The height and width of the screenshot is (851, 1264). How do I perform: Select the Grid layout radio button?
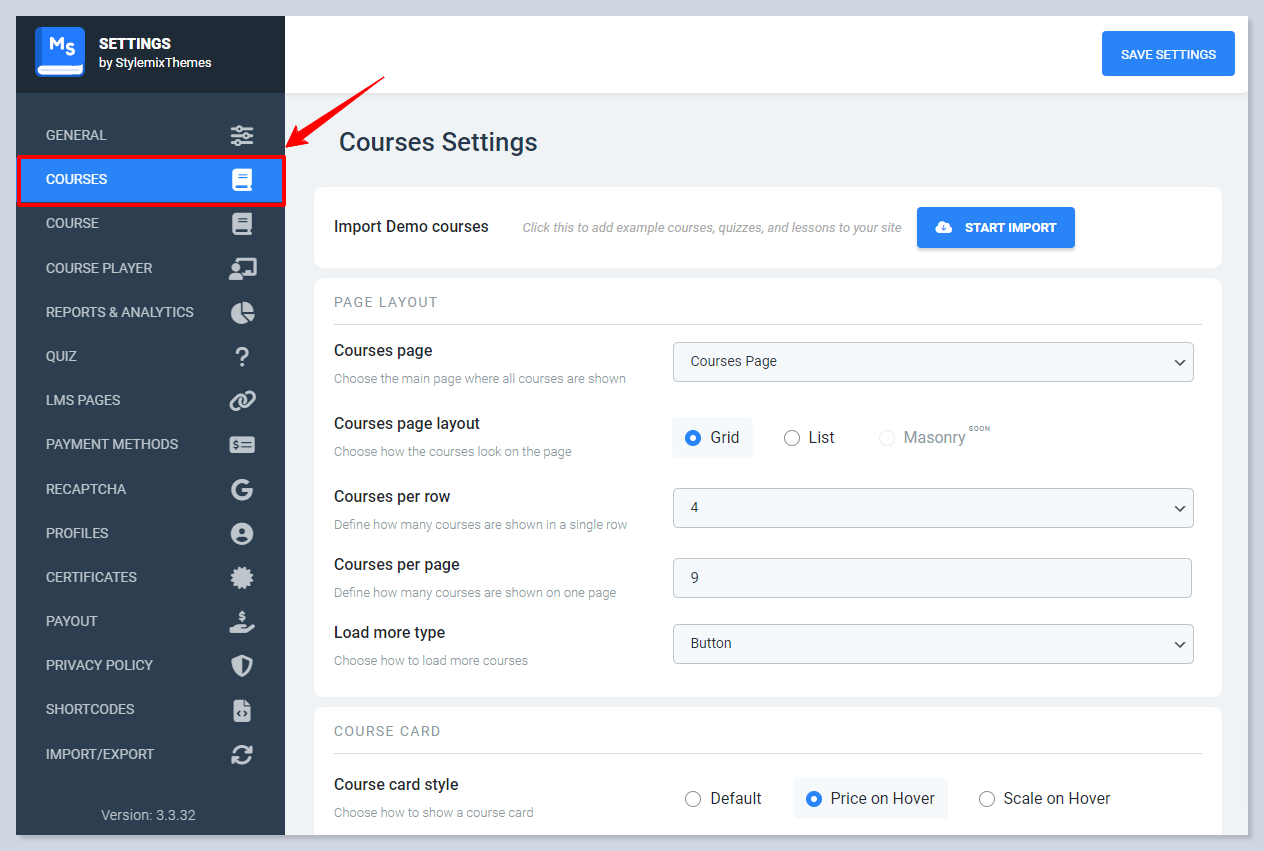click(693, 438)
